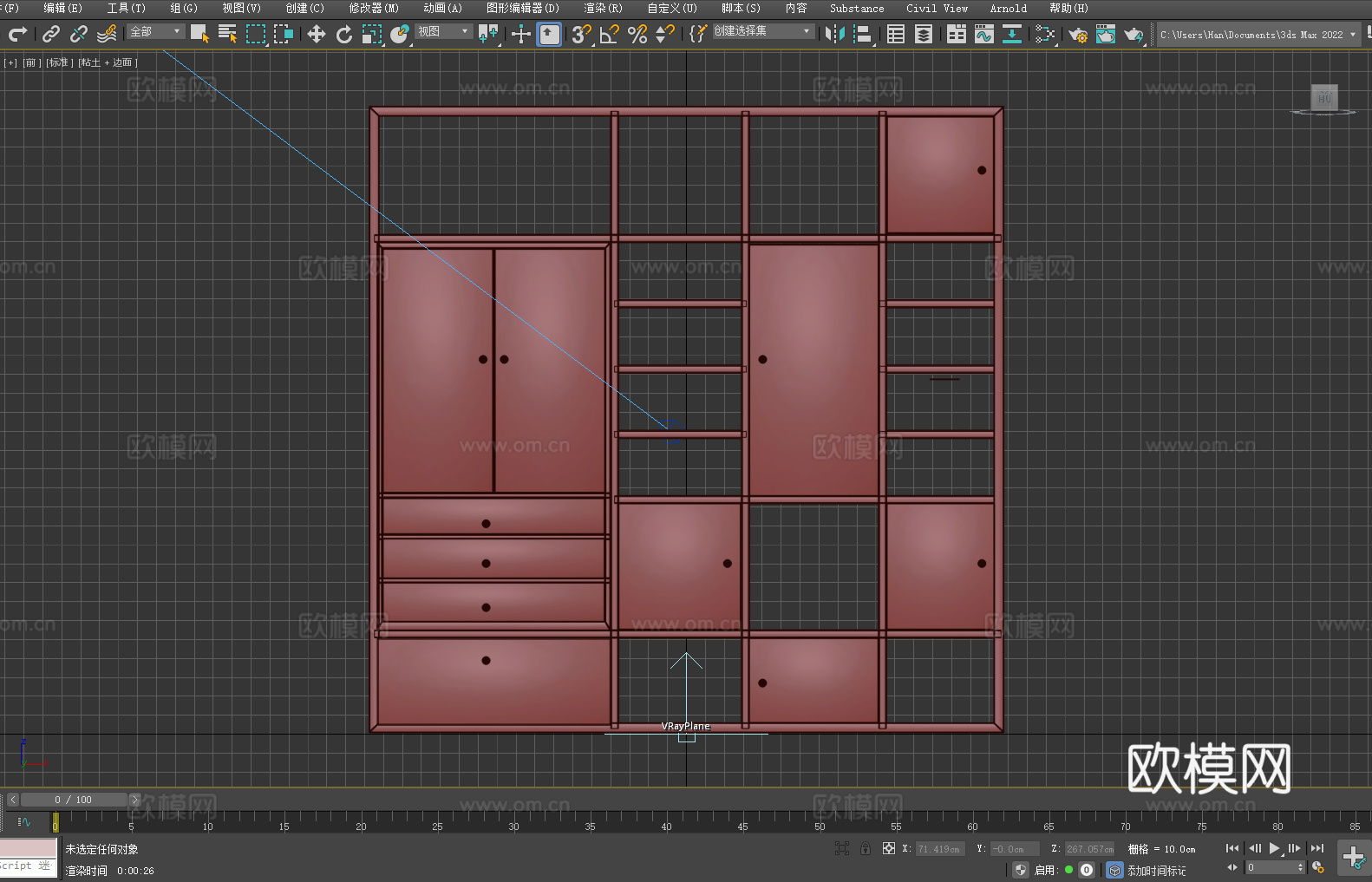Viewport: 1372px width, 882px height.
Task: Open 编辑(E) menu
Action: [62, 8]
